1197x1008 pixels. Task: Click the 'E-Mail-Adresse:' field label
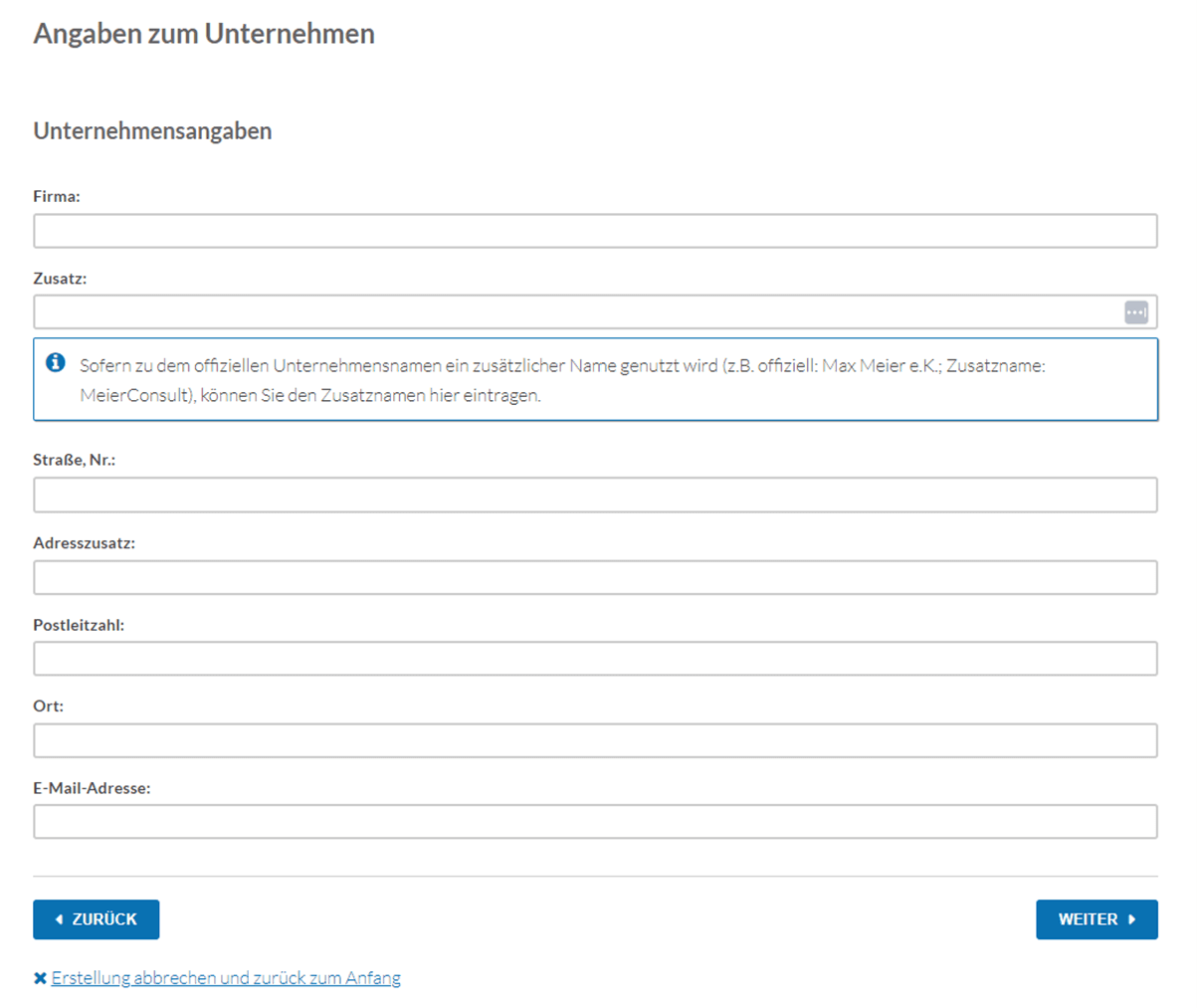tap(92, 788)
